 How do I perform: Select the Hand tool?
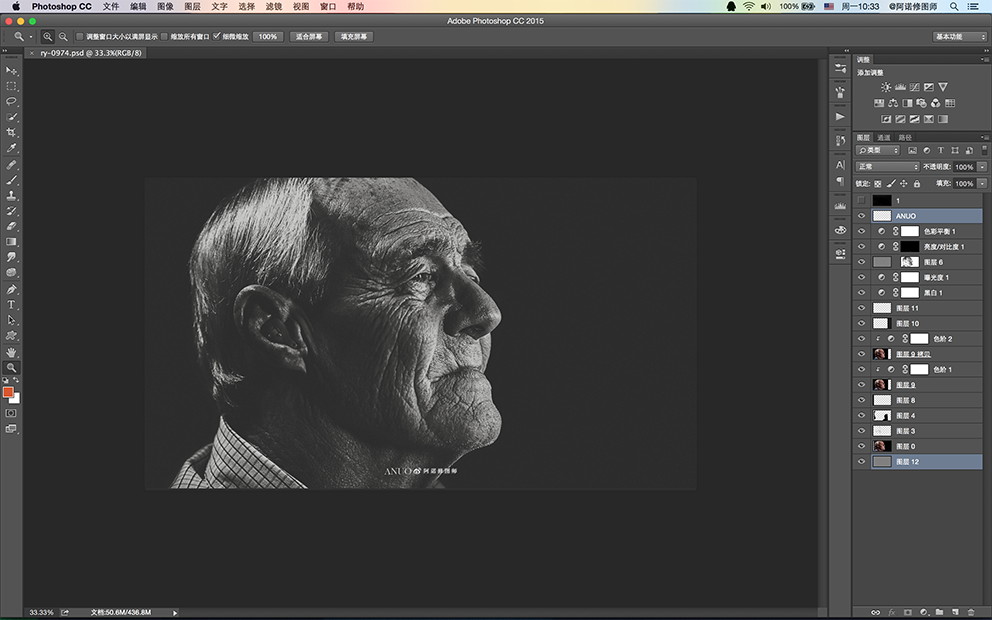pos(12,352)
